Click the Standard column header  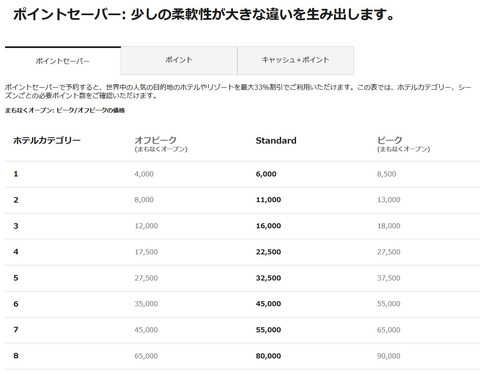[276, 141]
